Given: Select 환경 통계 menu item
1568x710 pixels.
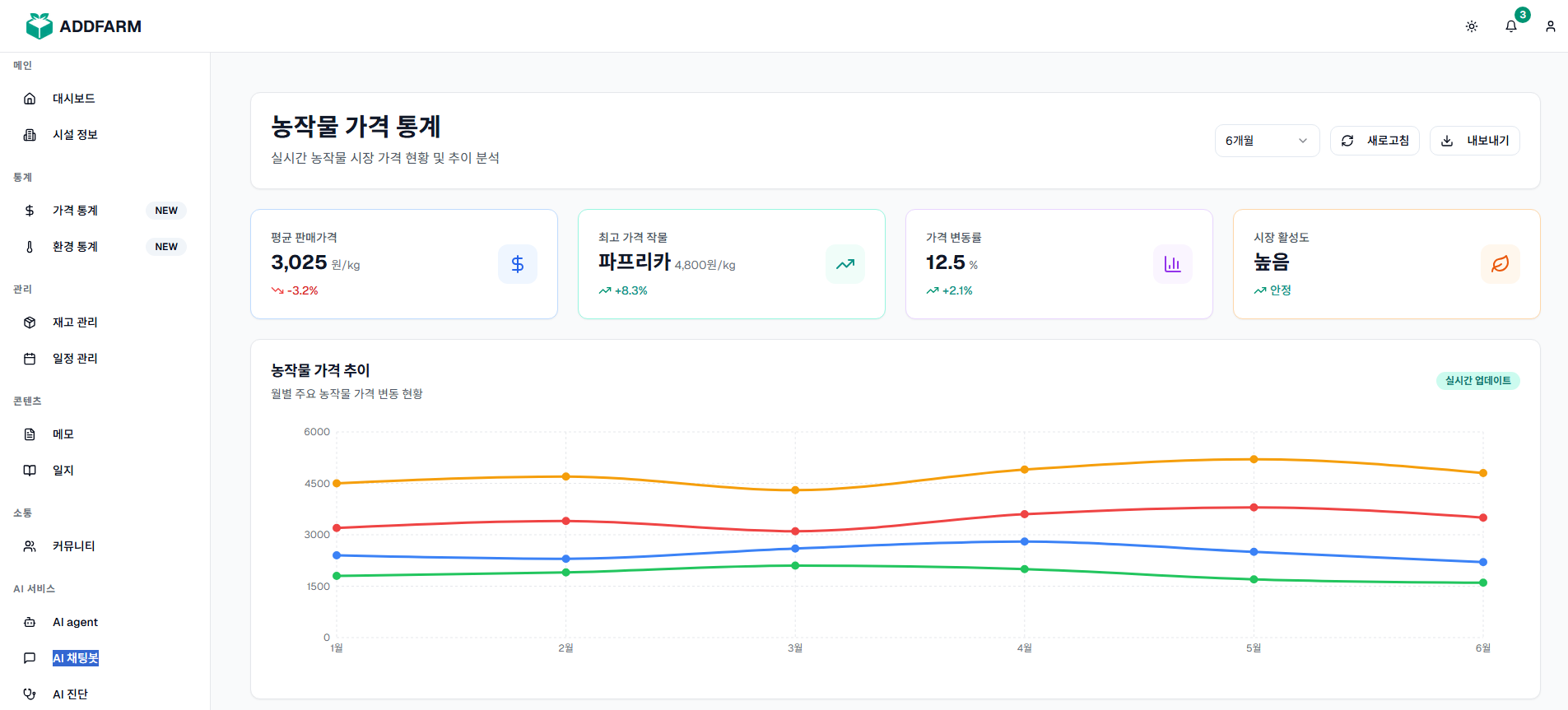Looking at the screenshot, I should tap(75, 247).
